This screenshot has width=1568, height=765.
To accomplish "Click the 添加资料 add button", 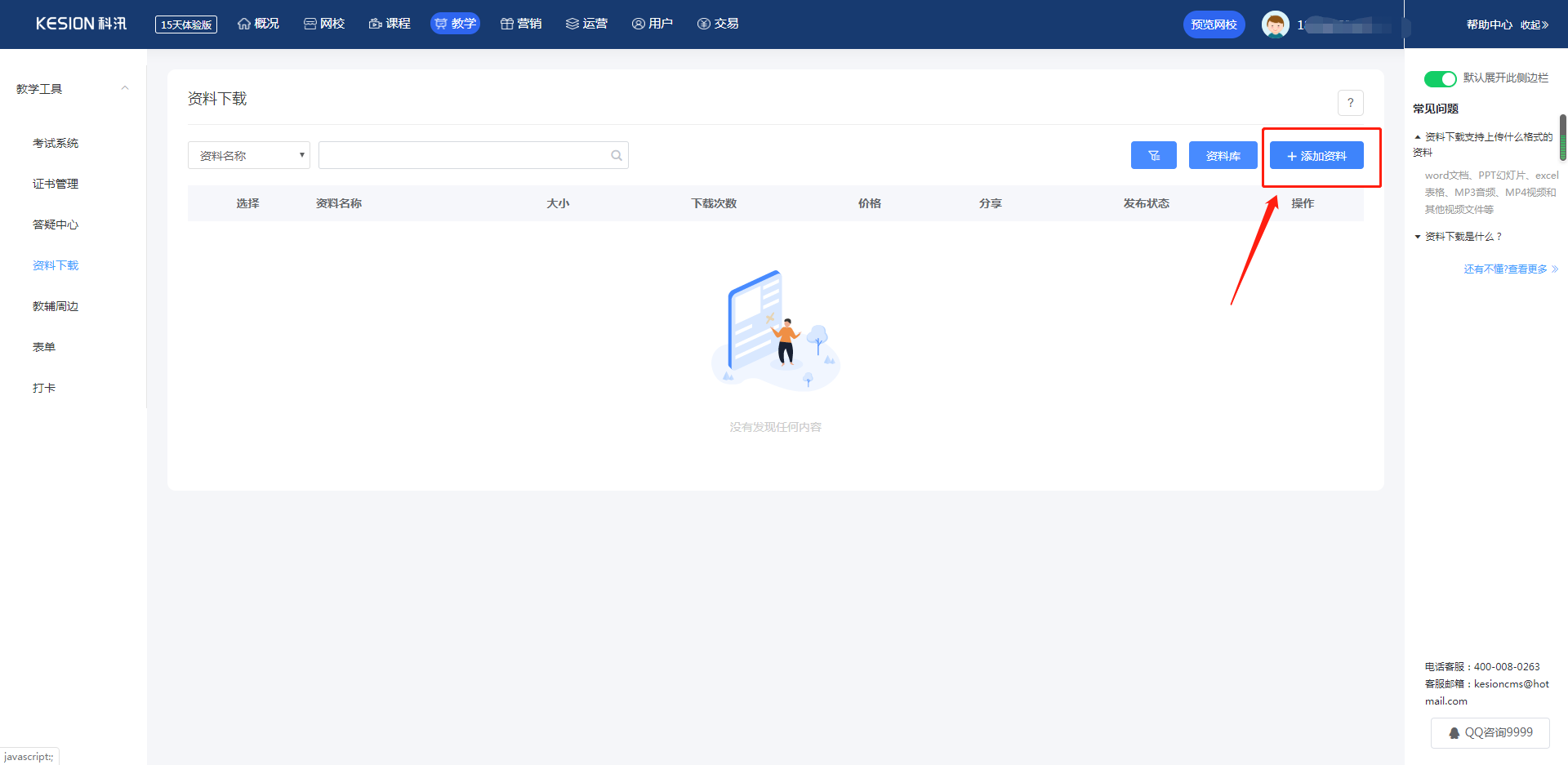I will 1316,155.
